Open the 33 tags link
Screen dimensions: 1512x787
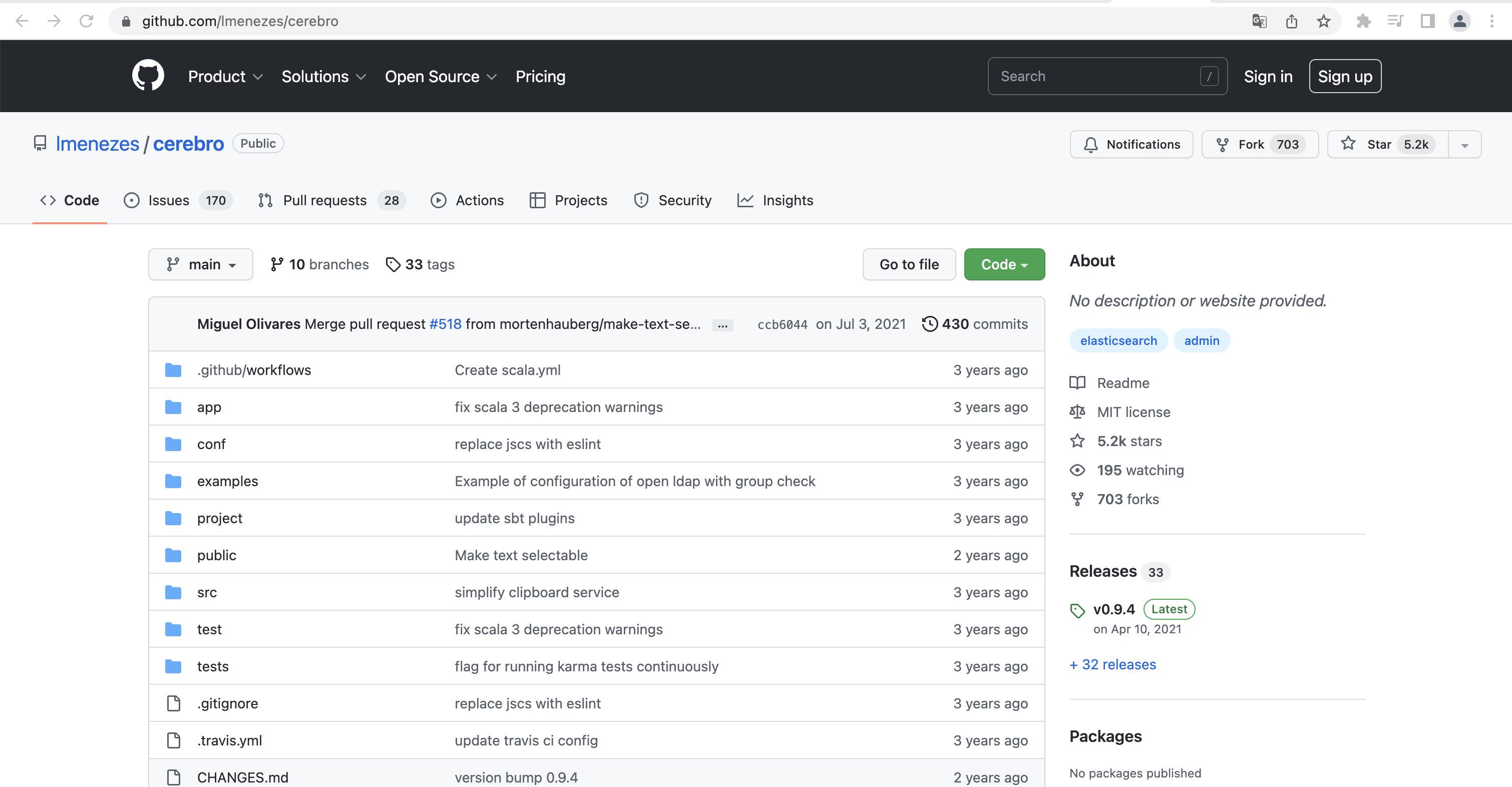[420, 264]
